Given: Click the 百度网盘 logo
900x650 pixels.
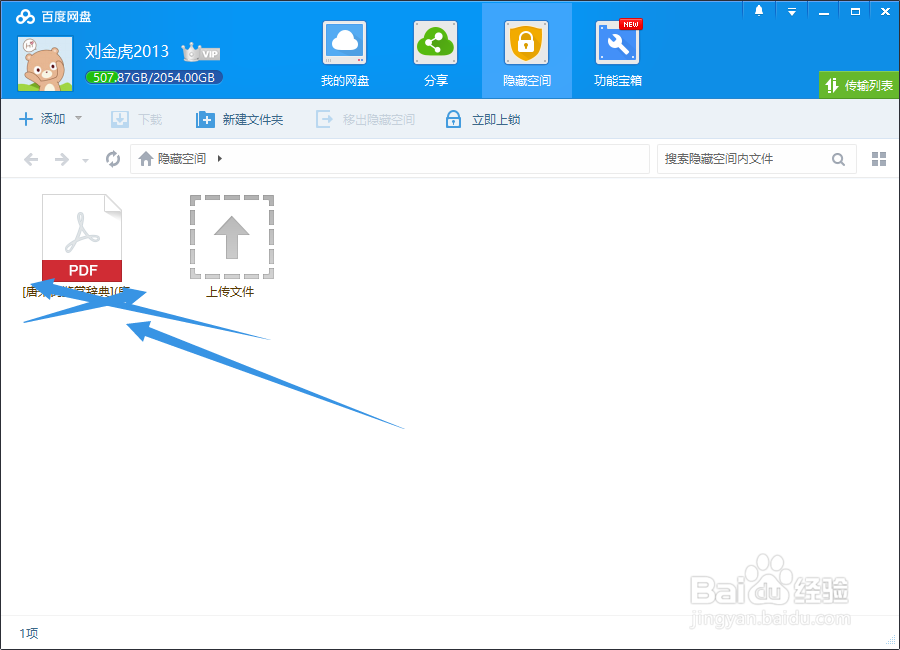Looking at the screenshot, I should click(x=53, y=17).
